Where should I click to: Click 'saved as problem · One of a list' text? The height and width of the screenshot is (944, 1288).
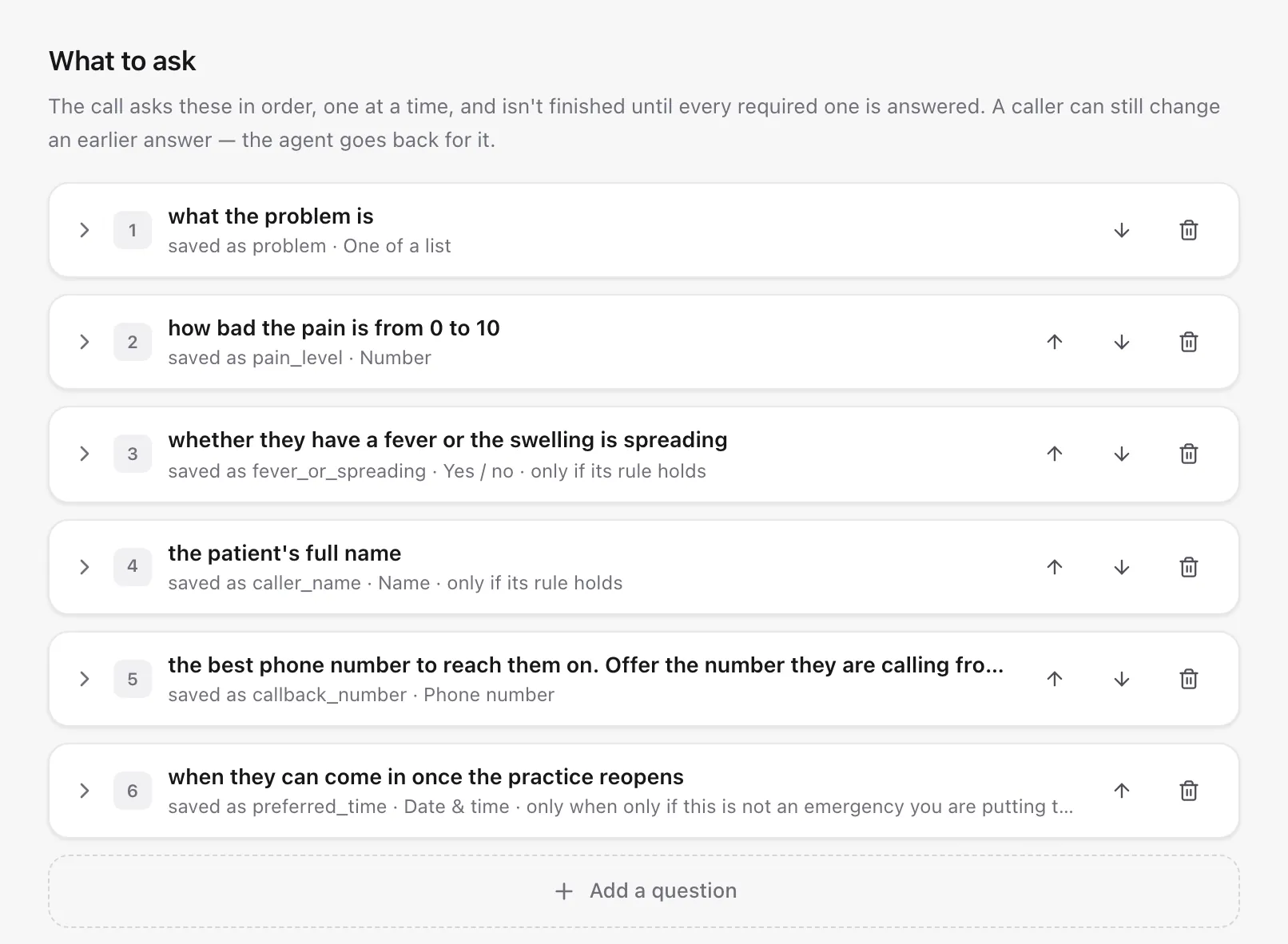[x=309, y=246]
